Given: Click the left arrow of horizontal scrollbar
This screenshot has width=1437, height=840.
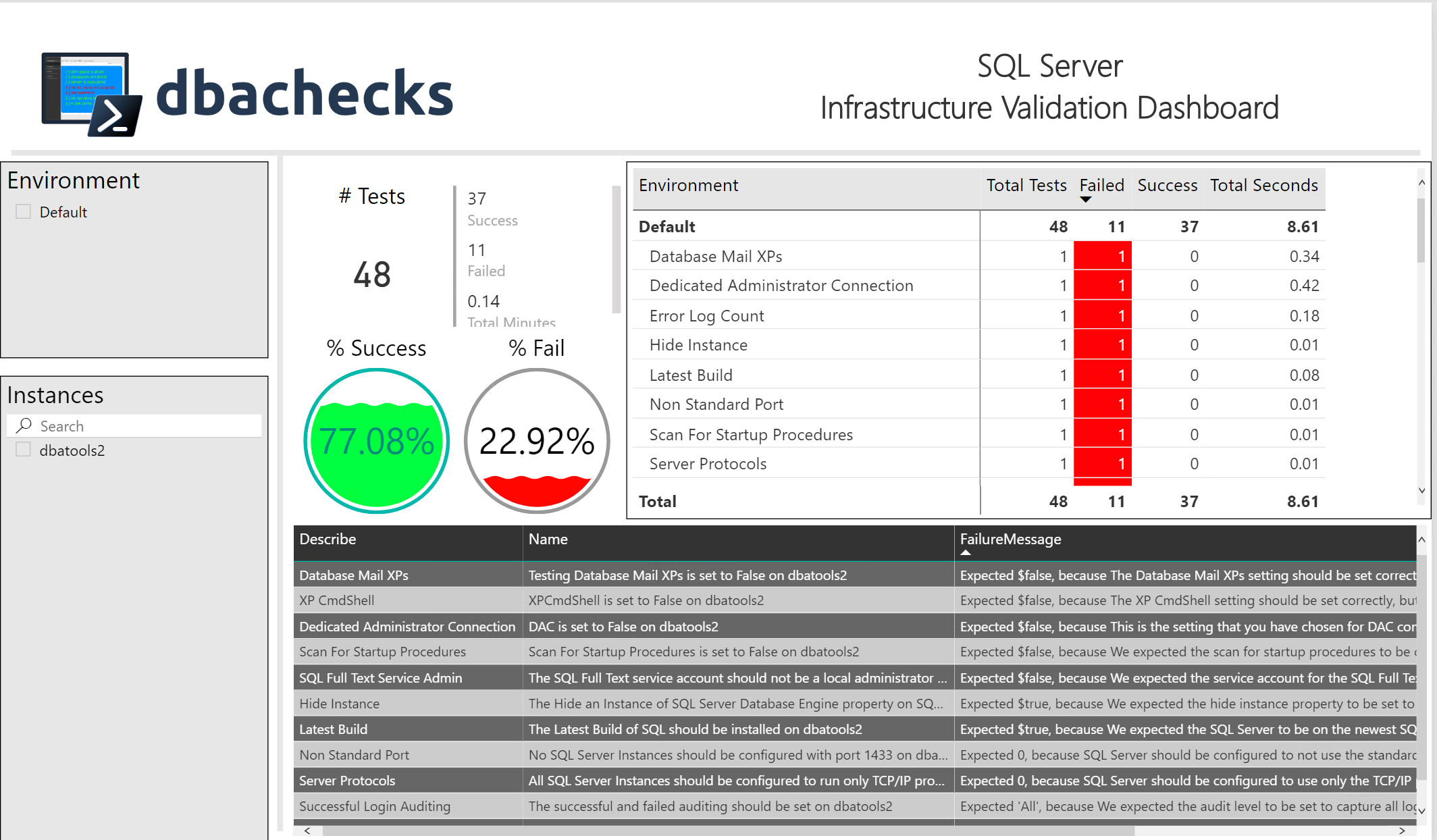Looking at the screenshot, I should click(307, 831).
